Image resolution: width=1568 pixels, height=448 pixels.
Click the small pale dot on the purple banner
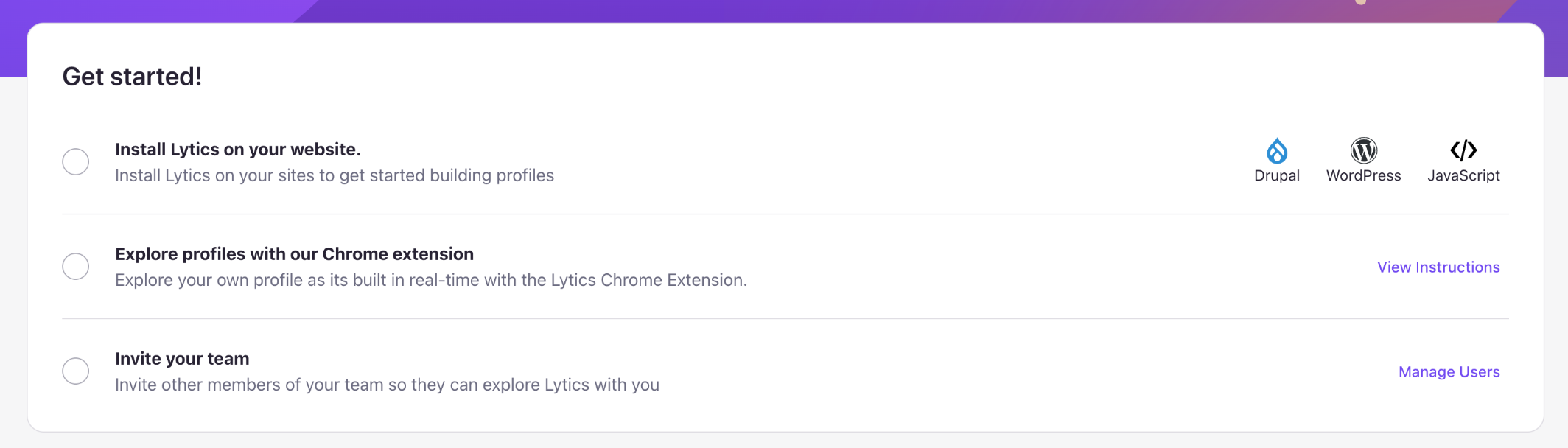click(1361, 1)
